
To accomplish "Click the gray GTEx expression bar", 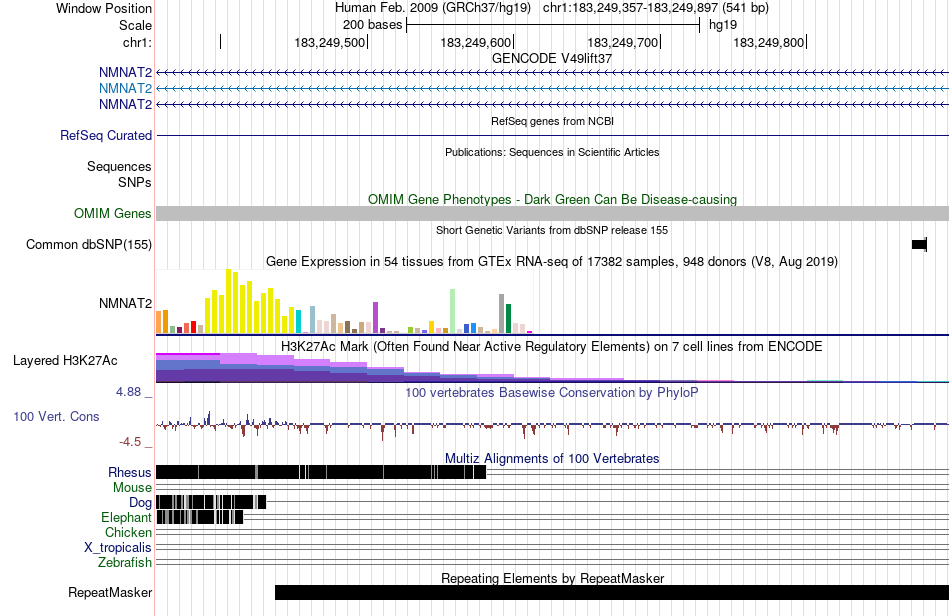I will 502,313.
